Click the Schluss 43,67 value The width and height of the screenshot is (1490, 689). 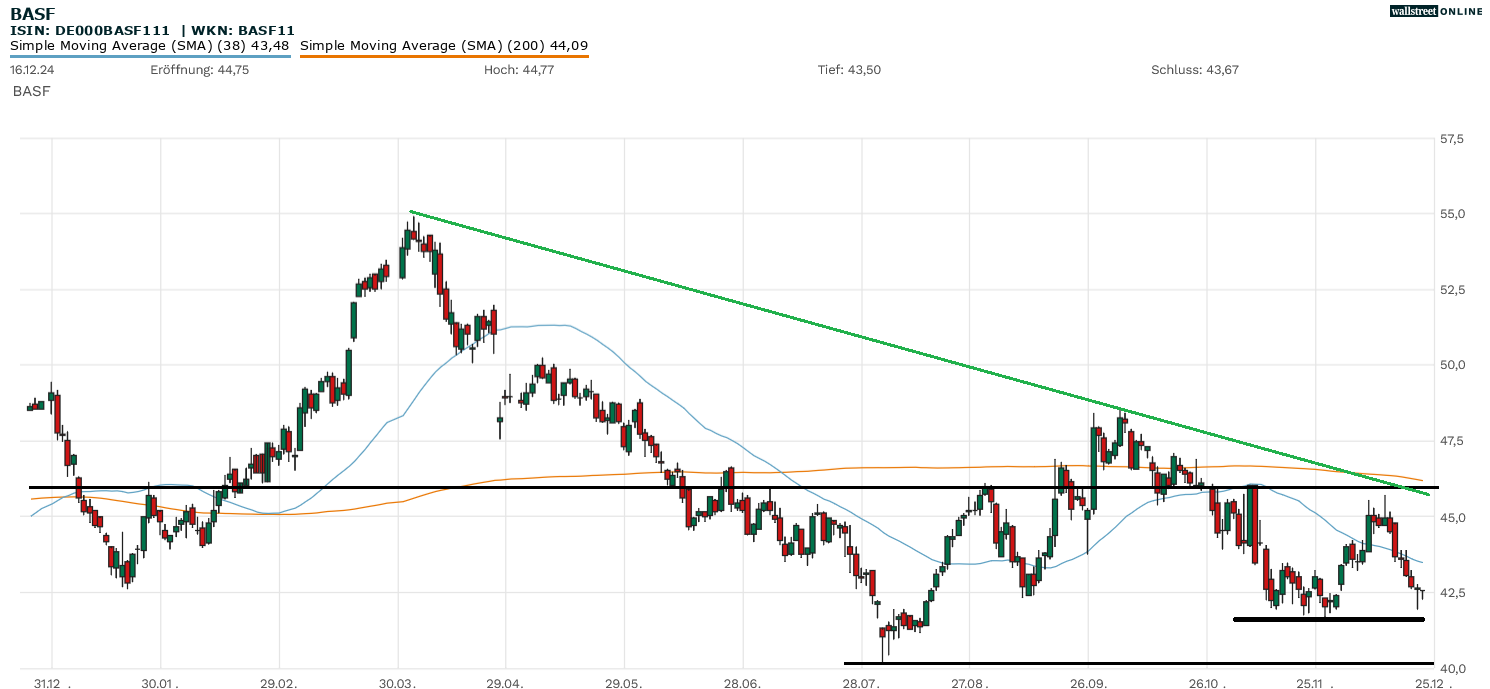[1194, 70]
